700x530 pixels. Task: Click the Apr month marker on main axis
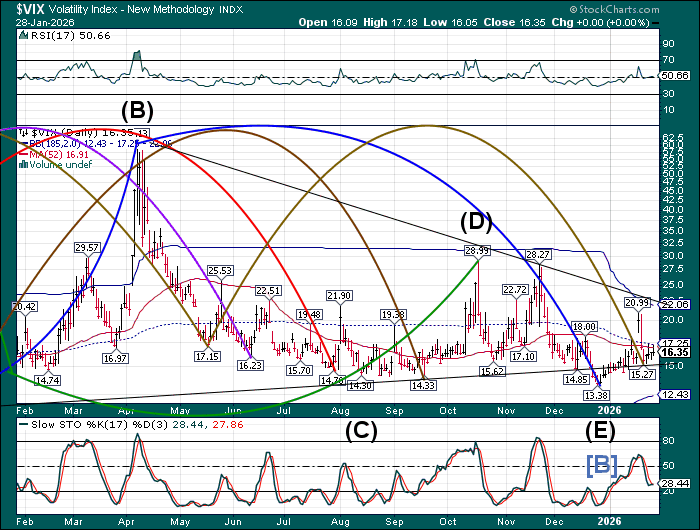tap(127, 410)
